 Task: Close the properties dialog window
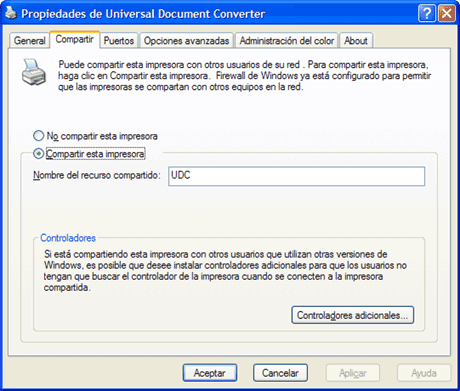[x=447, y=13]
